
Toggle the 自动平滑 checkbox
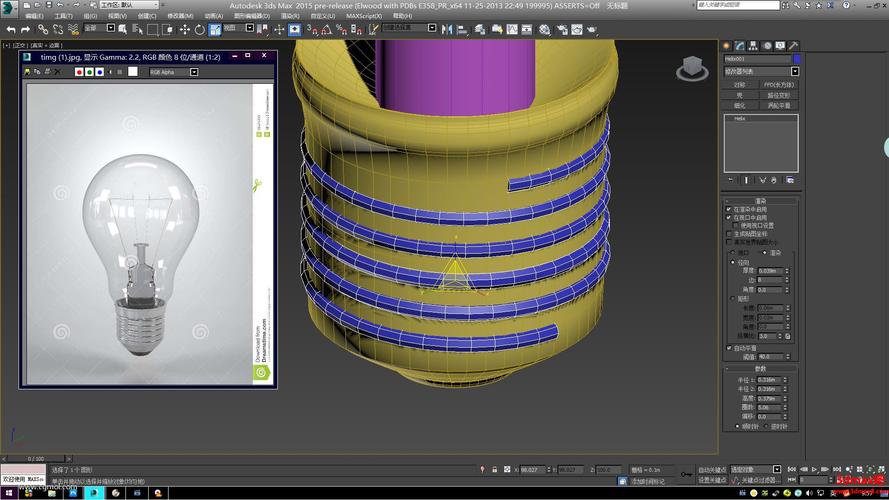point(728,348)
